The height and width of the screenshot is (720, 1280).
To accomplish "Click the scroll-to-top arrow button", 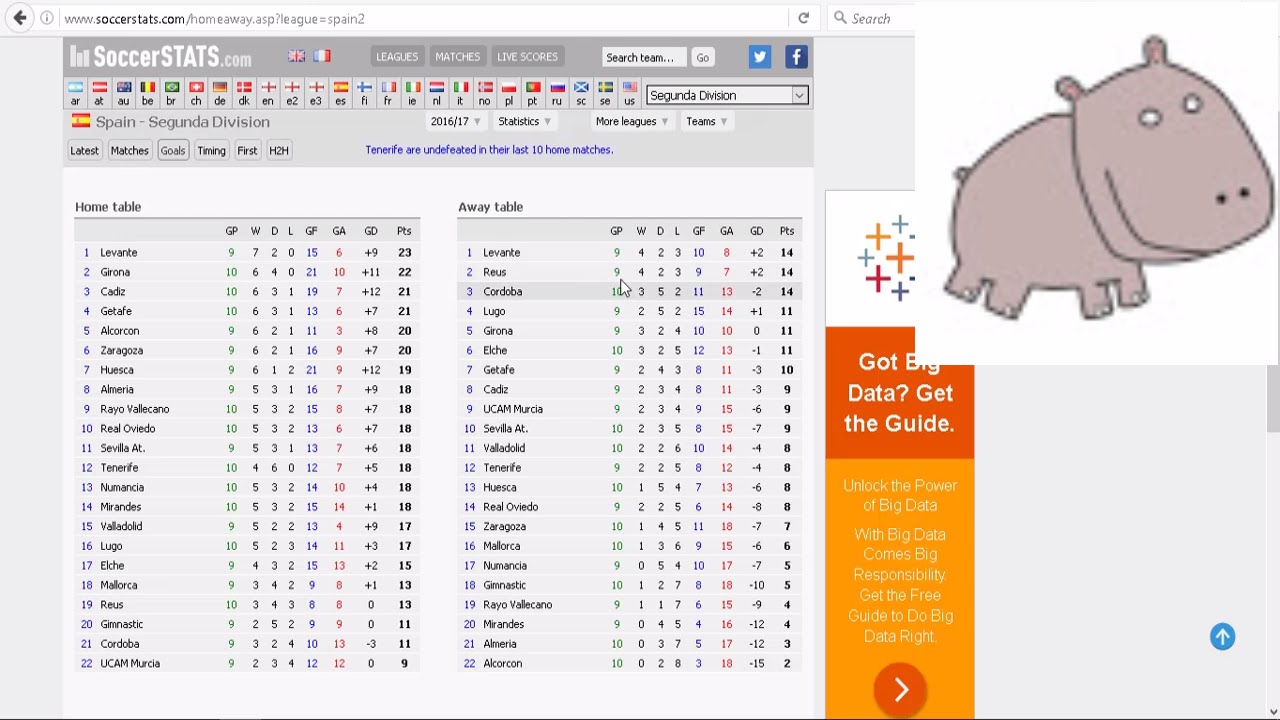I will pyautogui.click(x=1222, y=637).
